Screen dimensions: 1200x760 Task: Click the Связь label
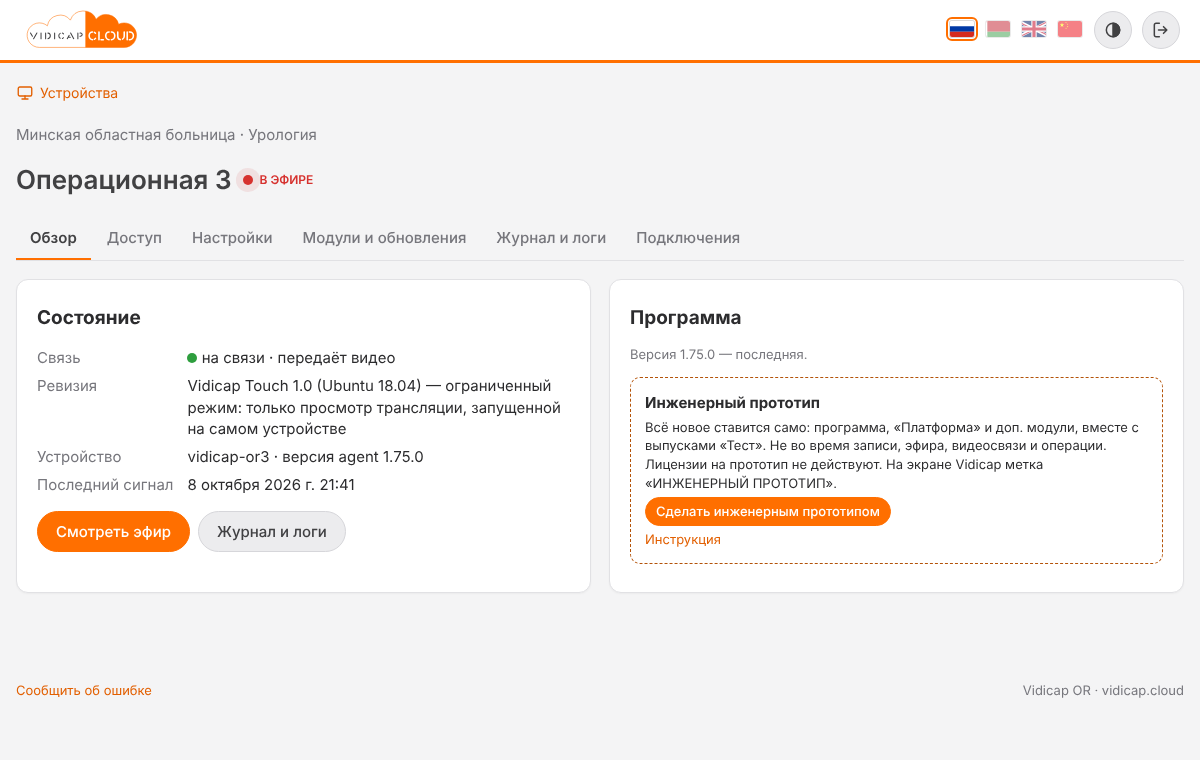coord(59,358)
